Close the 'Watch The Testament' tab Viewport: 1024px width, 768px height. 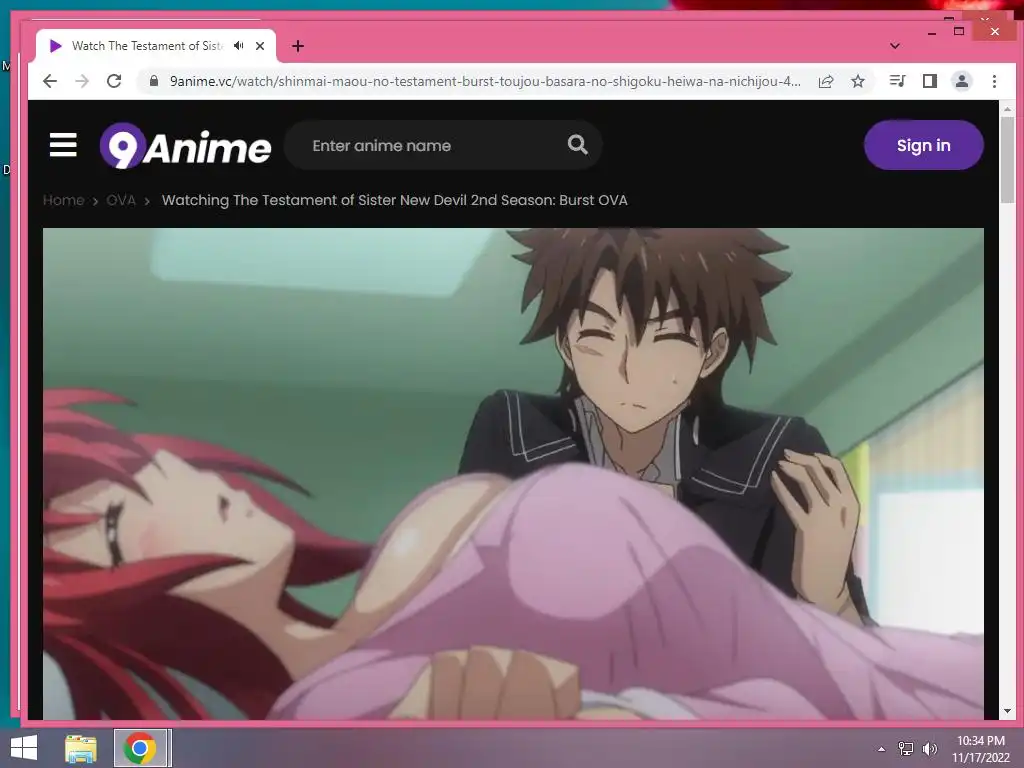(260, 46)
